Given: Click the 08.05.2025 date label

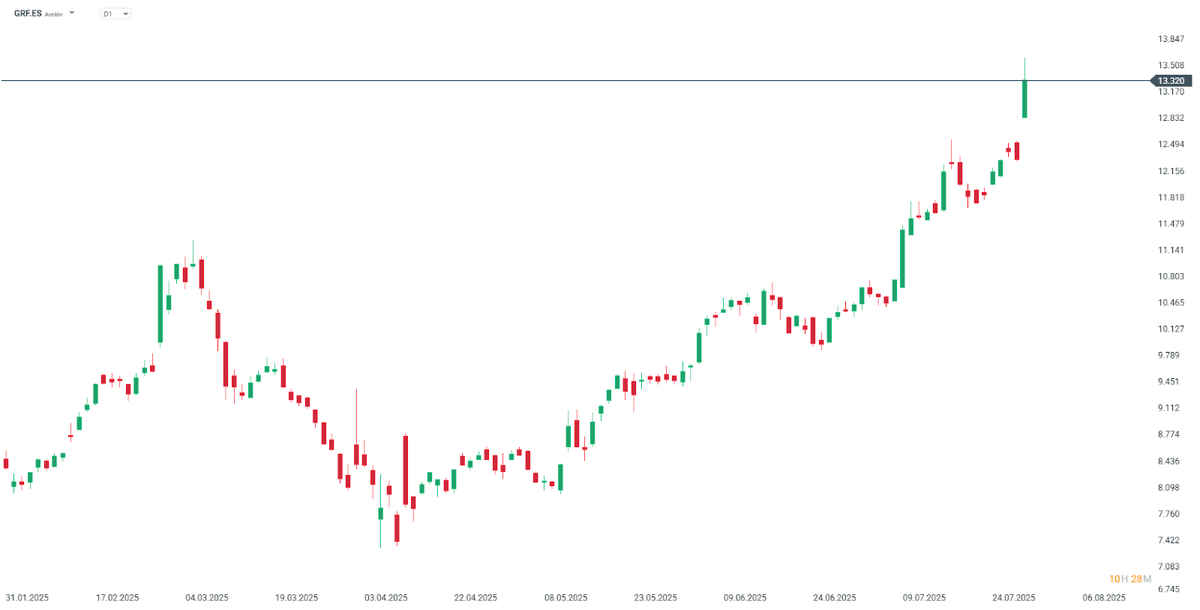Looking at the screenshot, I should pos(565,597).
